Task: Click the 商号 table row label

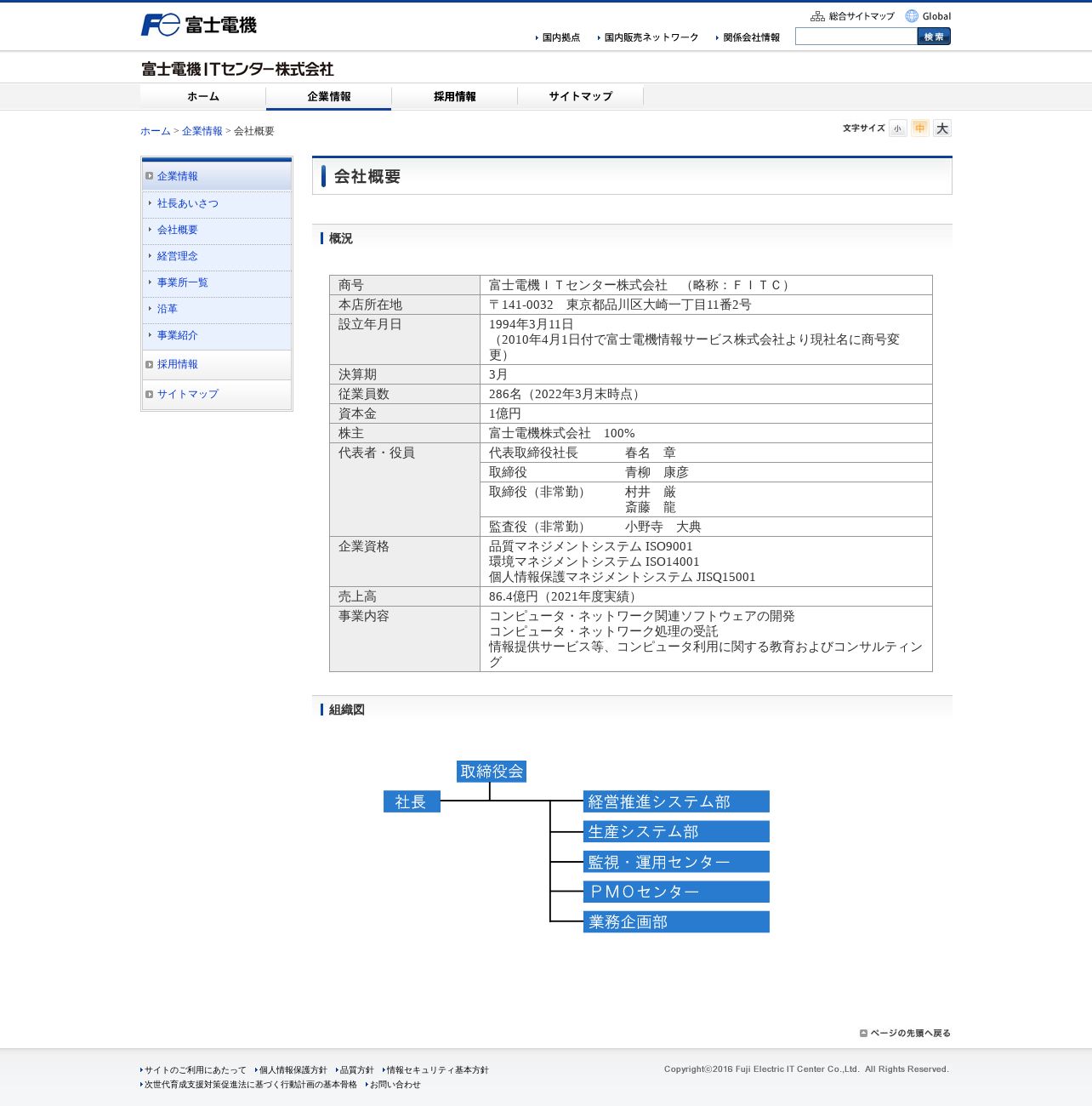Action: (x=405, y=285)
